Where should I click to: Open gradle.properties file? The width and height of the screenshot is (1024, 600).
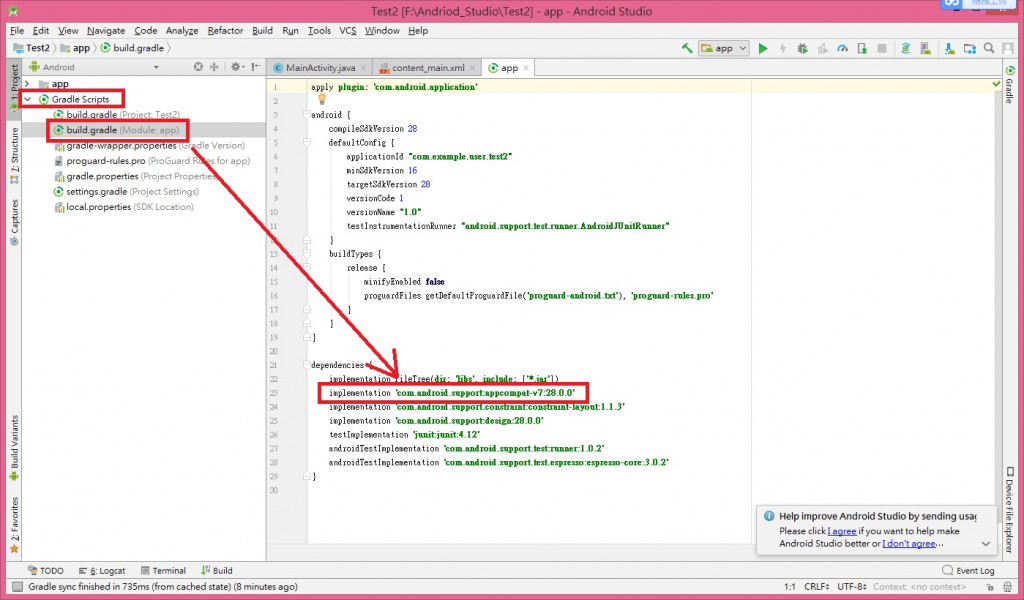135,176
